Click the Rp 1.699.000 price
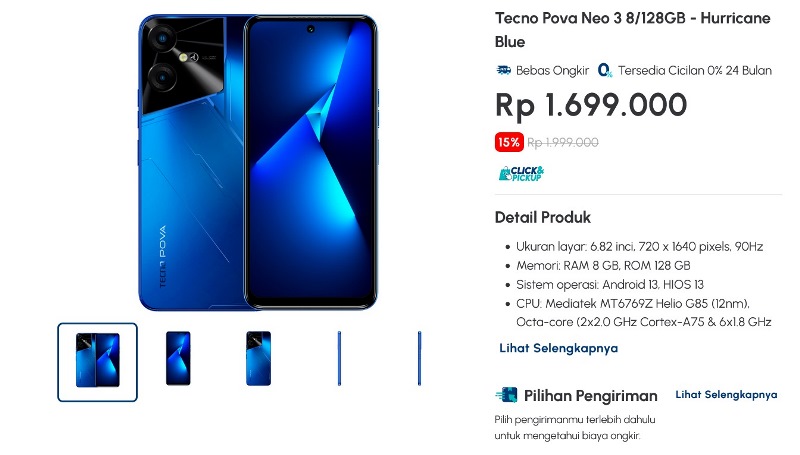The height and width of the screenshot is (455, 800). coord(591,105)
